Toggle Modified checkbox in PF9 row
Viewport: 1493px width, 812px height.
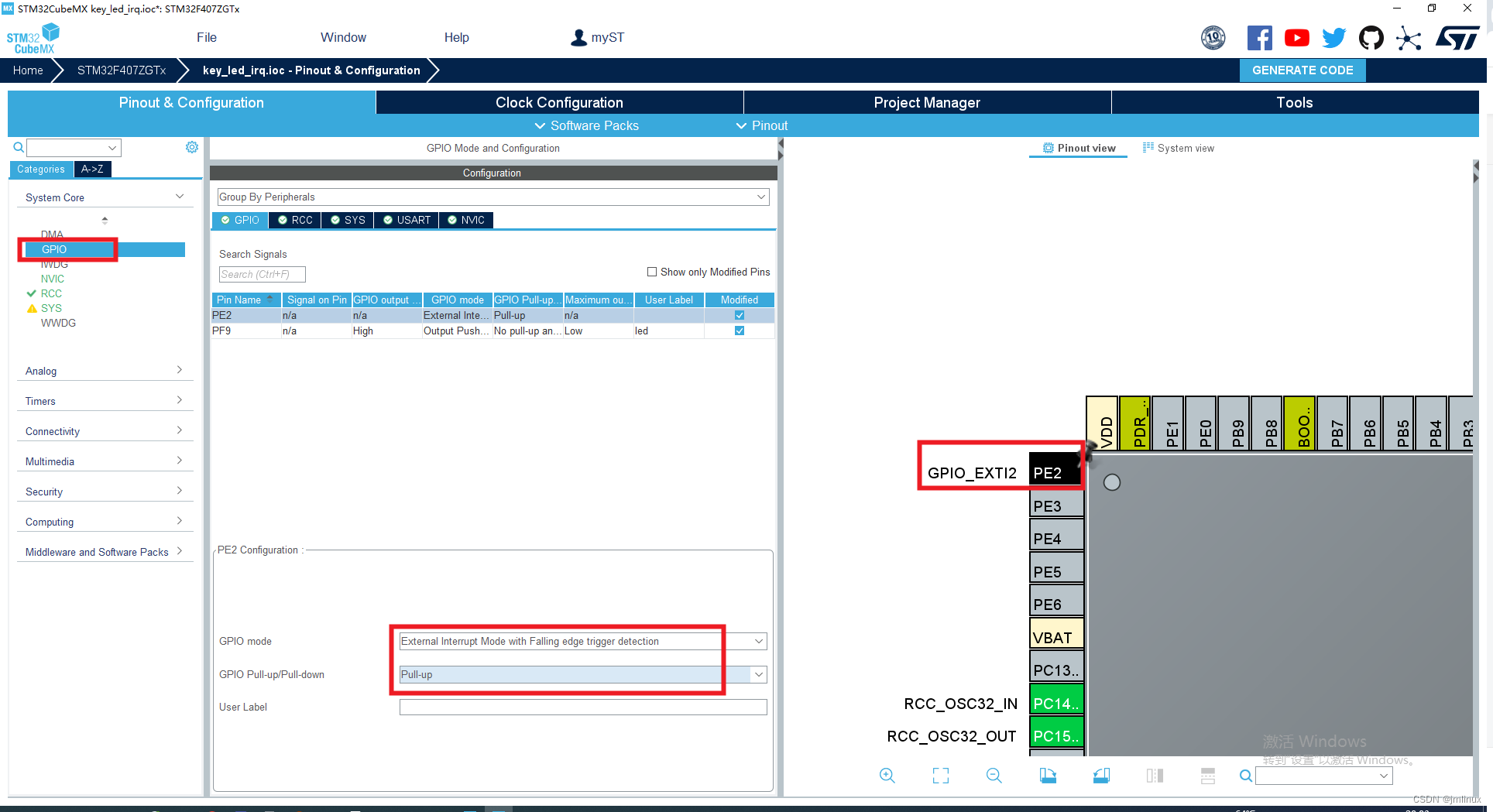pos(740,331)
